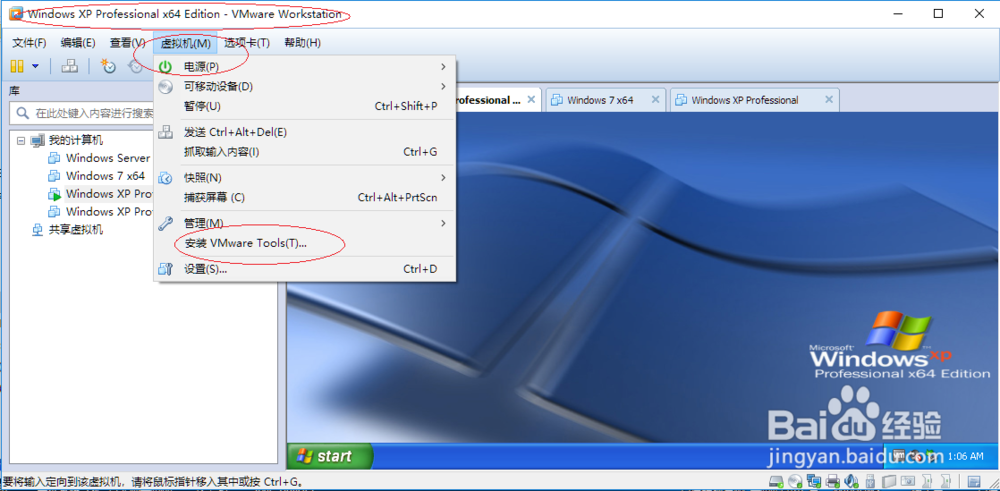Click the sound card status bar icon

tap(851, 481)
